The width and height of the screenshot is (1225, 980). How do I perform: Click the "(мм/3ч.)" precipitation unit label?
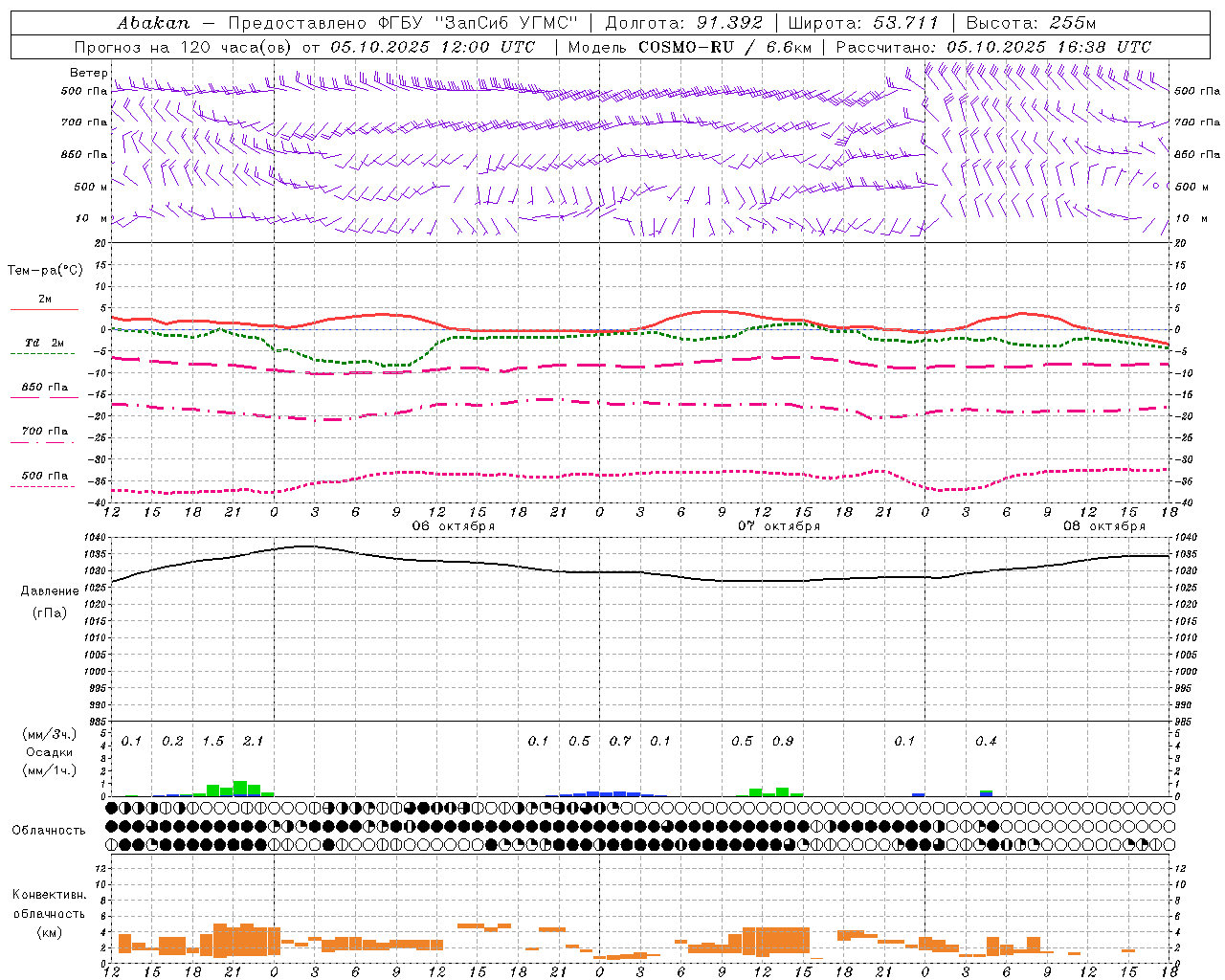click(x=50, y=734)
